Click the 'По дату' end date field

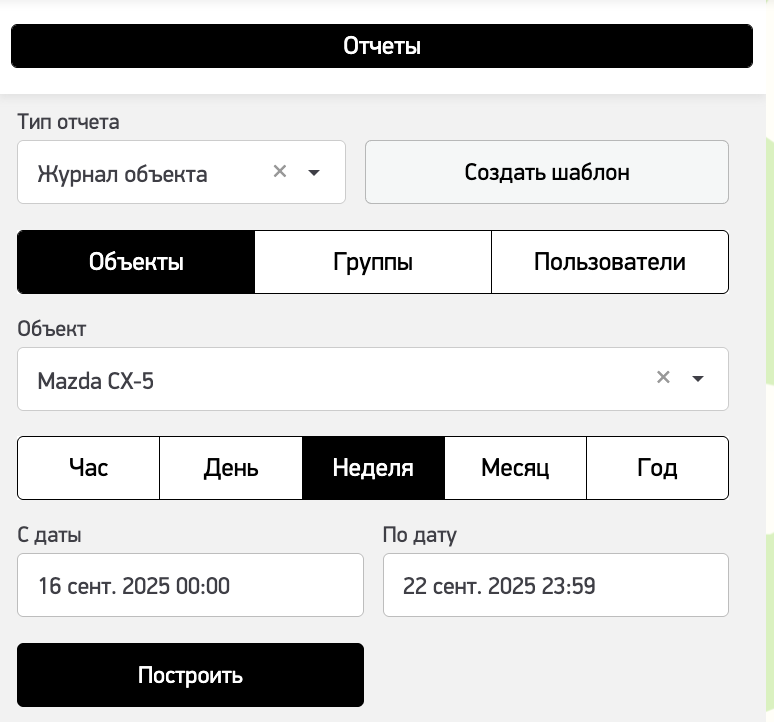tap(555, 585)
